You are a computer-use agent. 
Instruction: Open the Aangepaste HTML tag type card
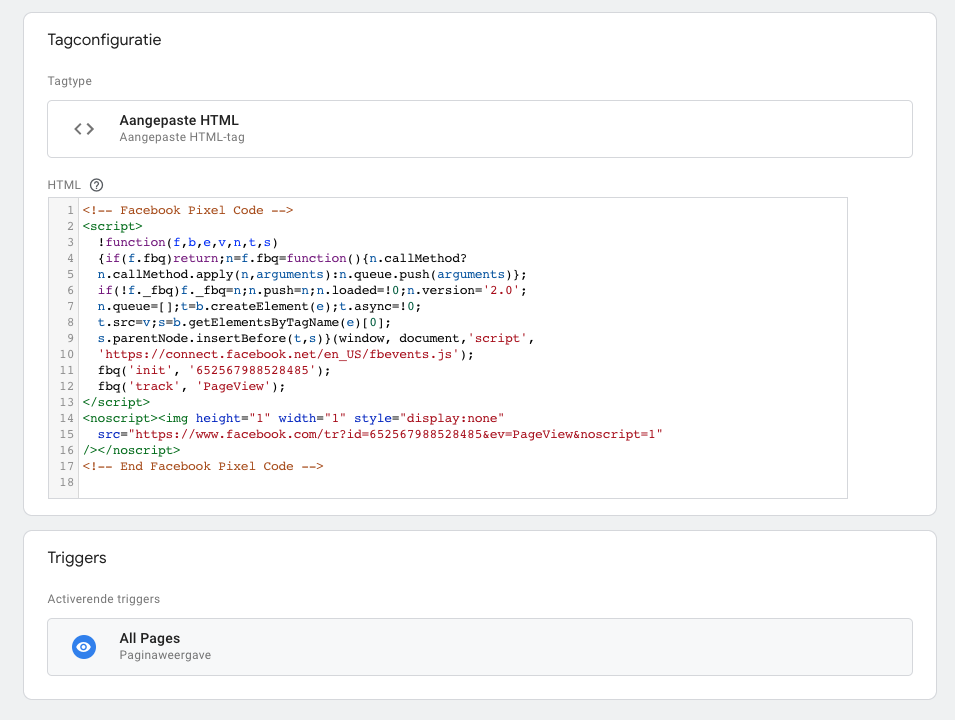click(x=480, y=129)
